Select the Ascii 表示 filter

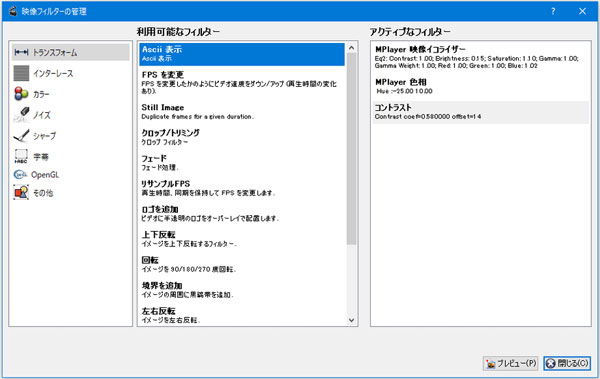[x=242, y=54]
